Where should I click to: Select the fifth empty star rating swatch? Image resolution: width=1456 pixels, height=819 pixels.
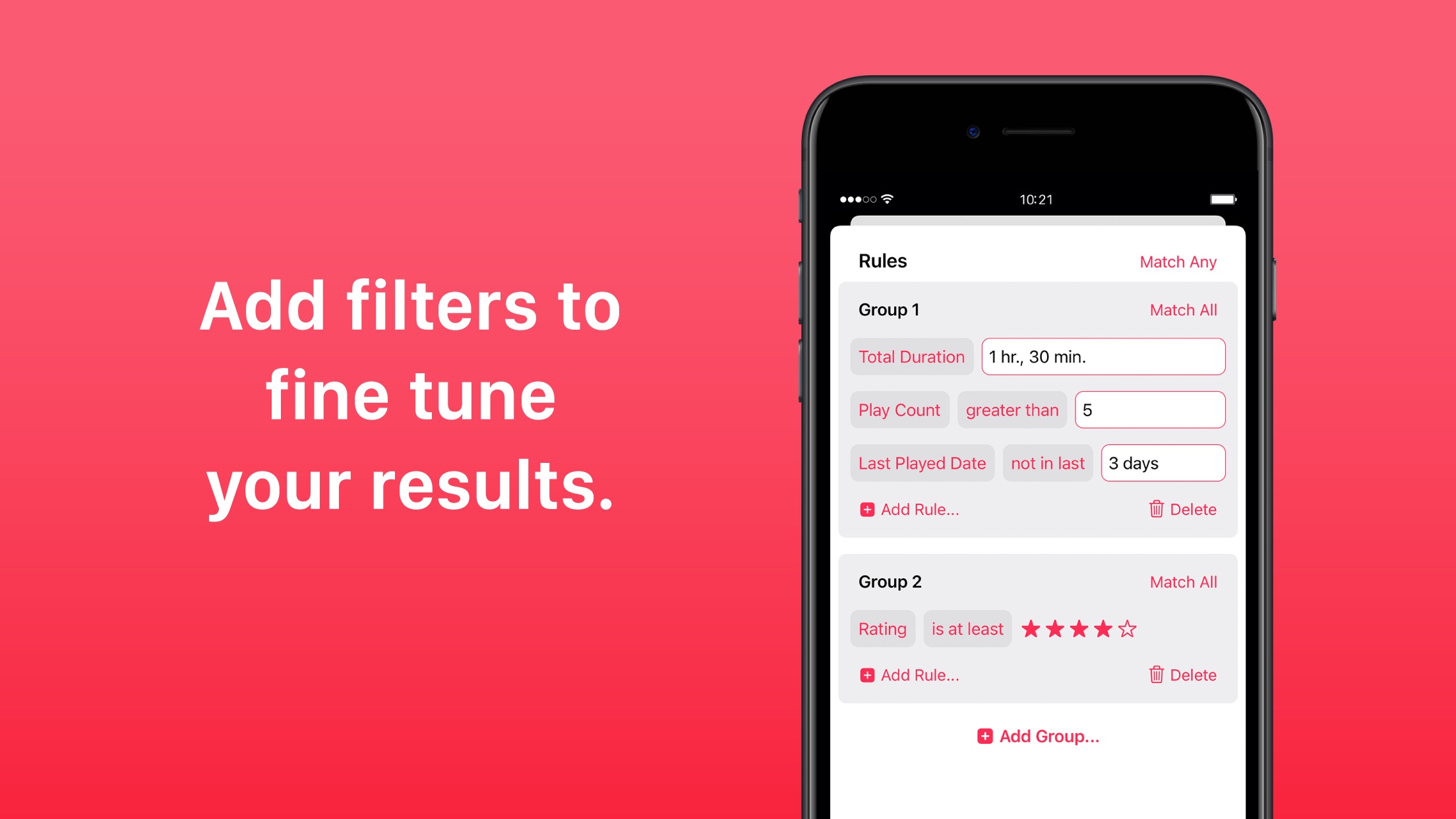[x=1127, y=629]
